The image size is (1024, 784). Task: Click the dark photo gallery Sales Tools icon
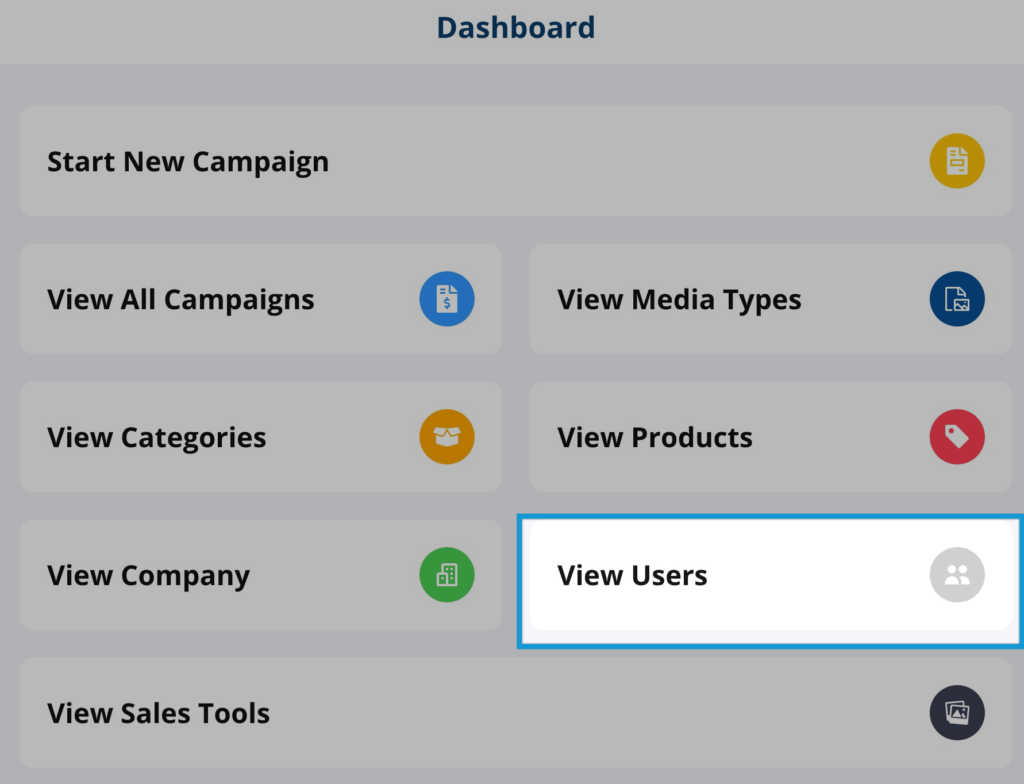pyautogui.click(x=957, y=712)
